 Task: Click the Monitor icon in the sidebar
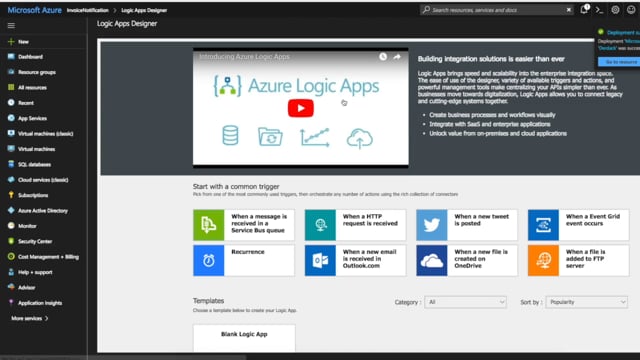tap(11, 226)
